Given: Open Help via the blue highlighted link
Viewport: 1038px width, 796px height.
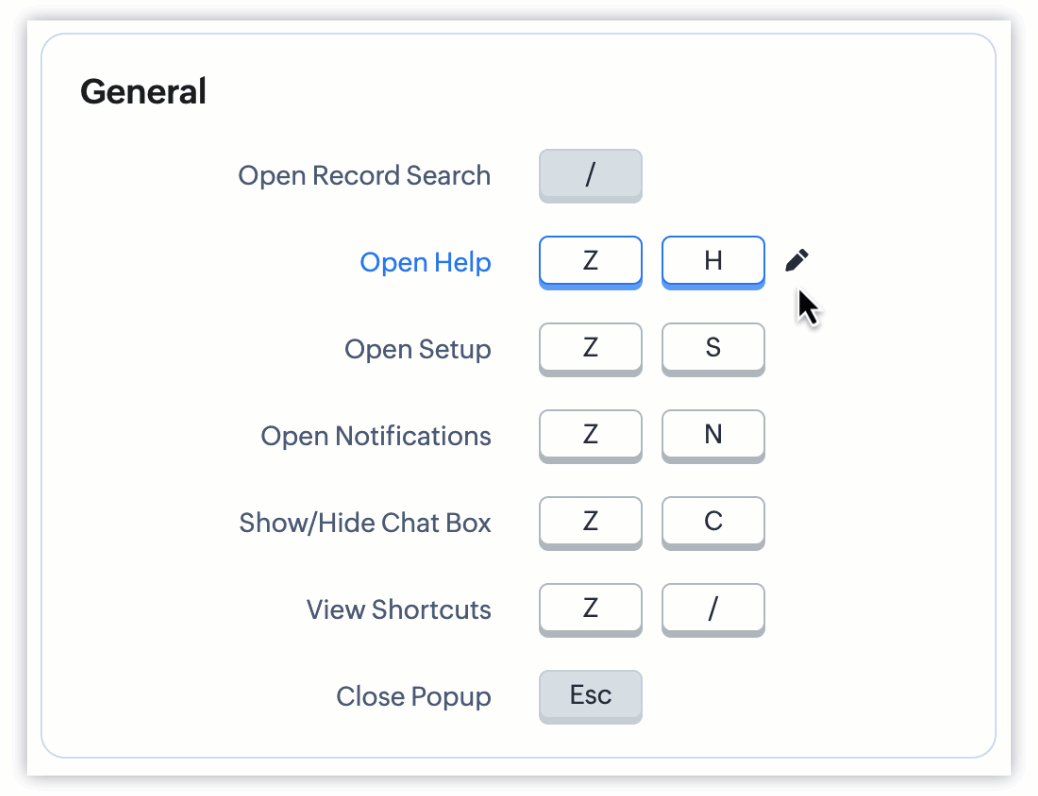Looking at the screenshot, I should [425, 262].
